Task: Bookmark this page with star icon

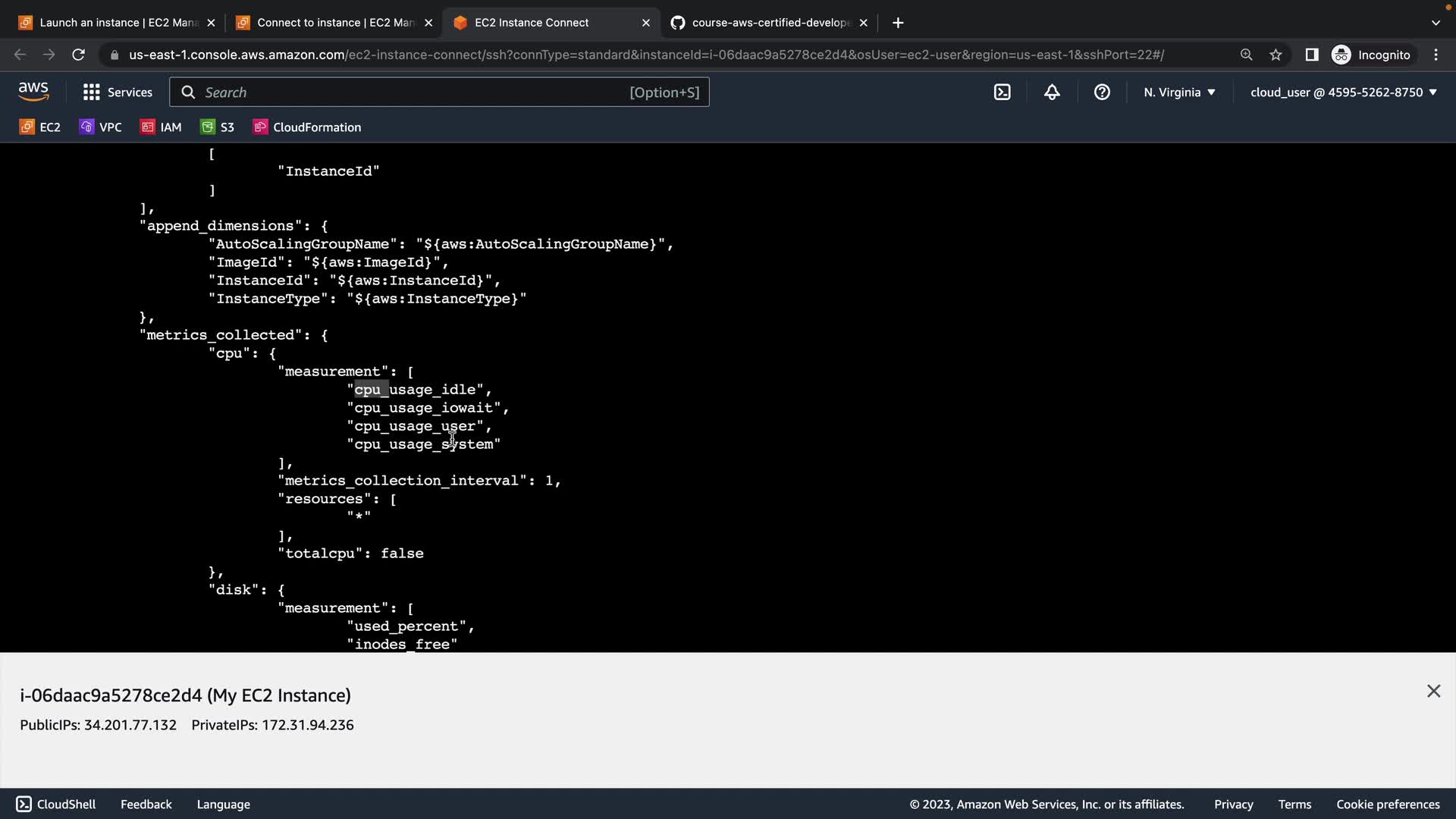Action: 1276,55
